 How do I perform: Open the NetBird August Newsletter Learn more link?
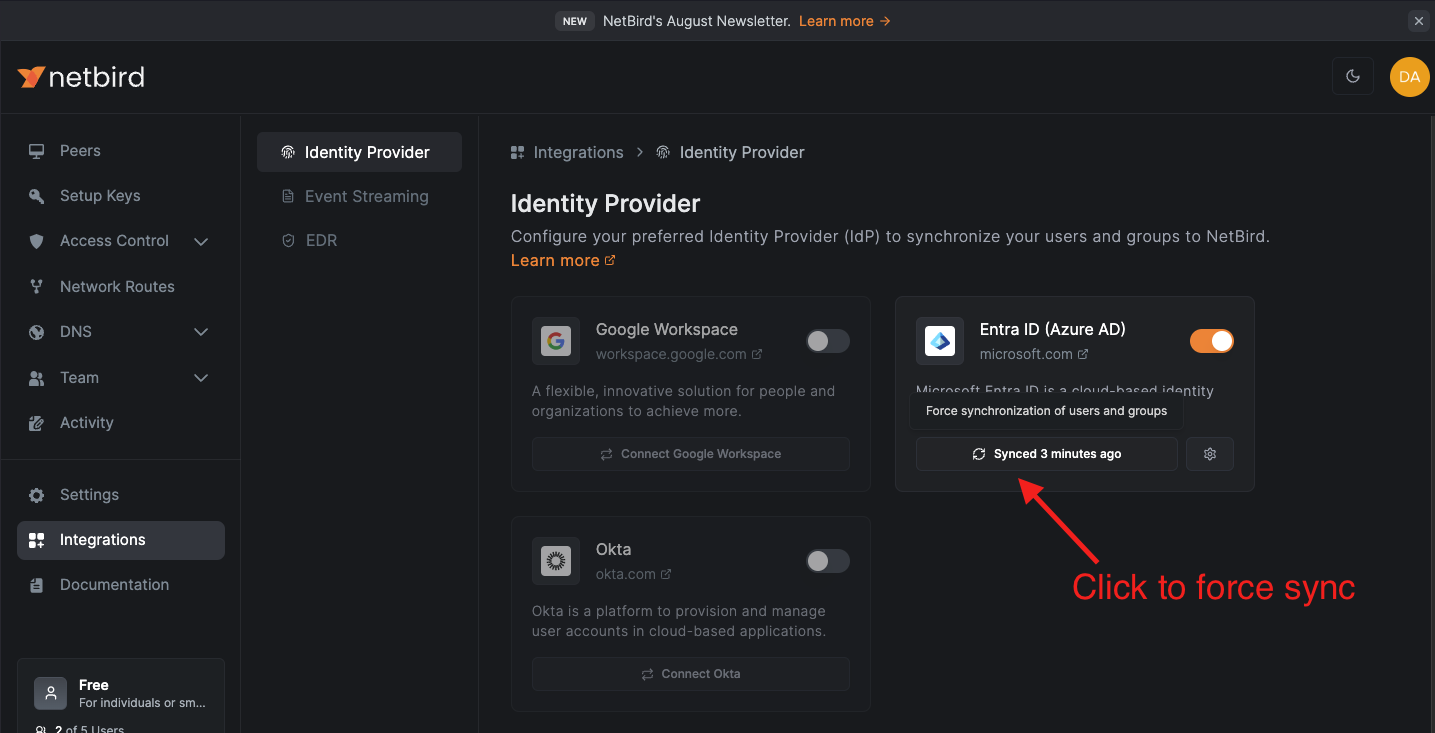pos(837,20)
